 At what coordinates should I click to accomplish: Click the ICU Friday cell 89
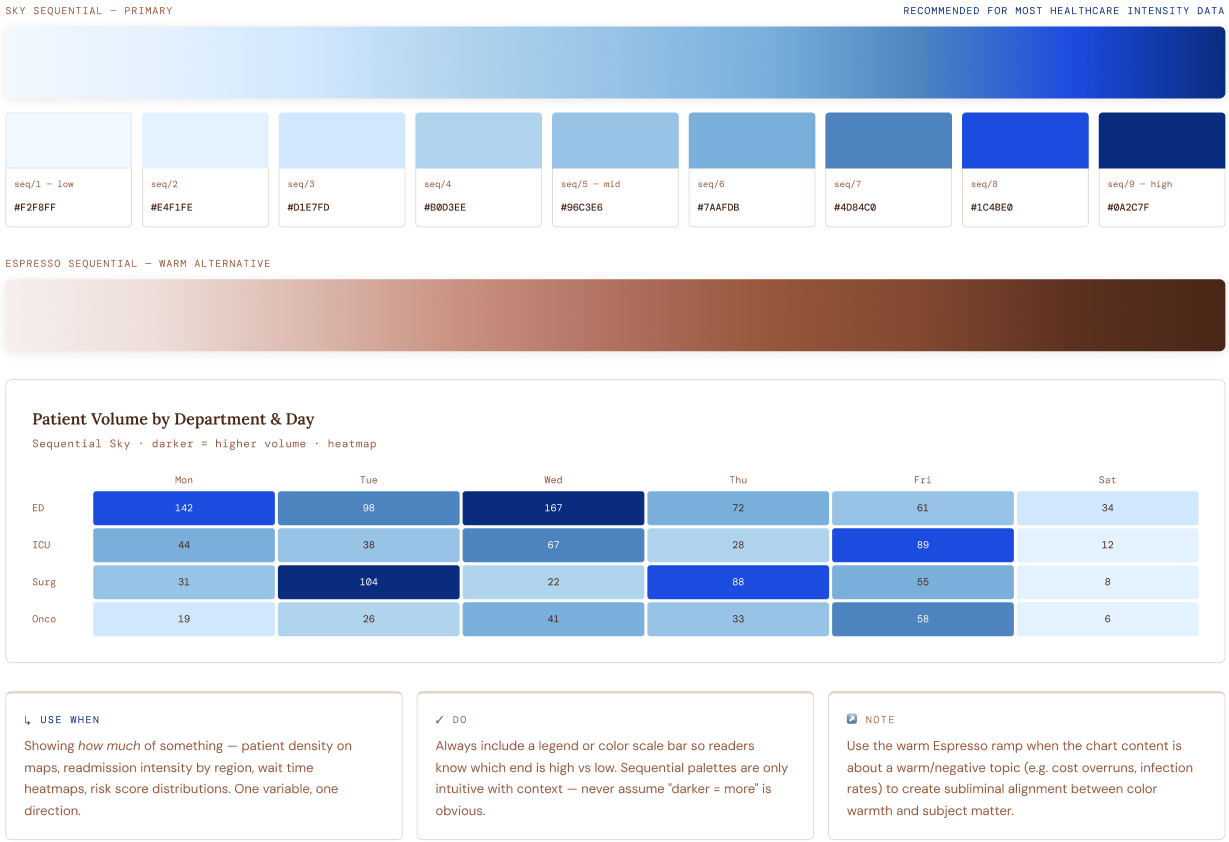923,545
